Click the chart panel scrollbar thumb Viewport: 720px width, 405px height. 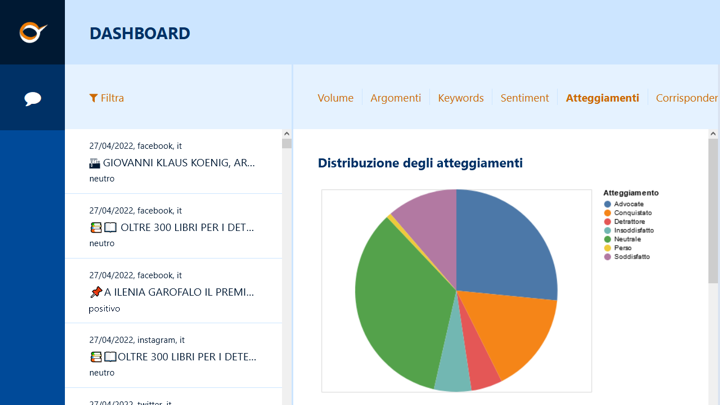pyautogui.click(x=713, y=211)
